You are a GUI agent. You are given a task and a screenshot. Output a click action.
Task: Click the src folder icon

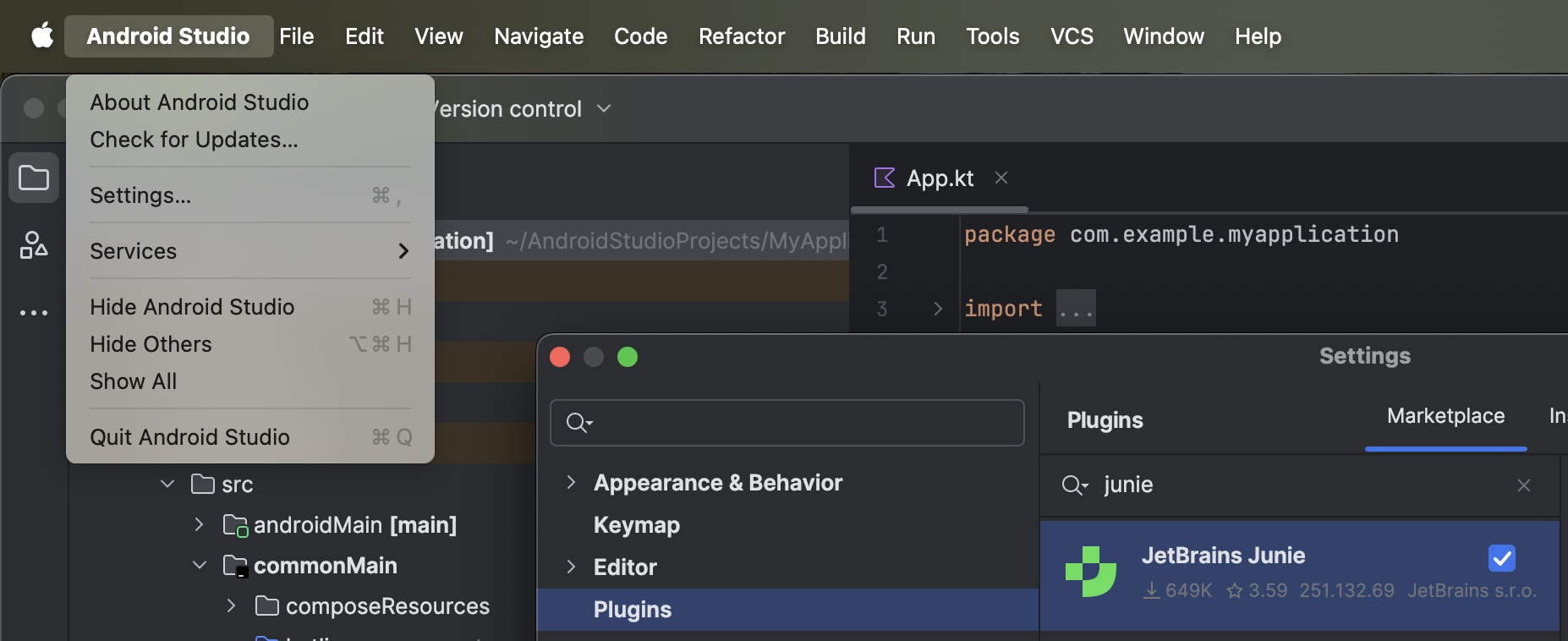[203, 484]
